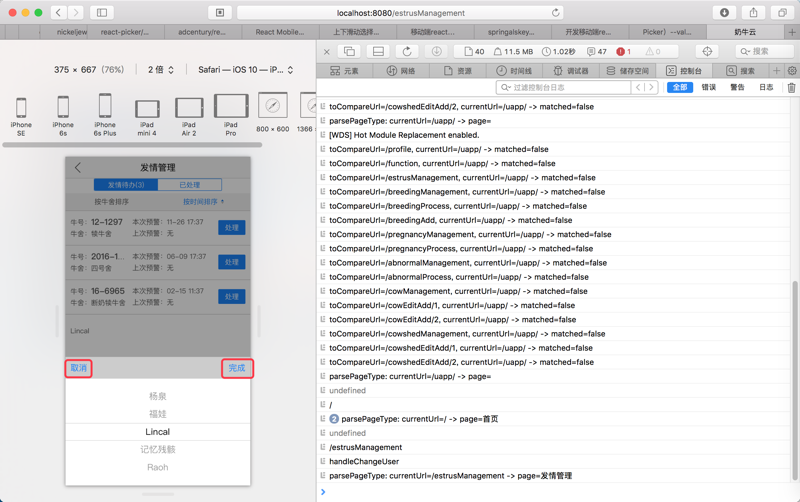Close the Web Inspector panel
Image resolution: width=800 pixels, height=502 pixels.
click(327, 52)
